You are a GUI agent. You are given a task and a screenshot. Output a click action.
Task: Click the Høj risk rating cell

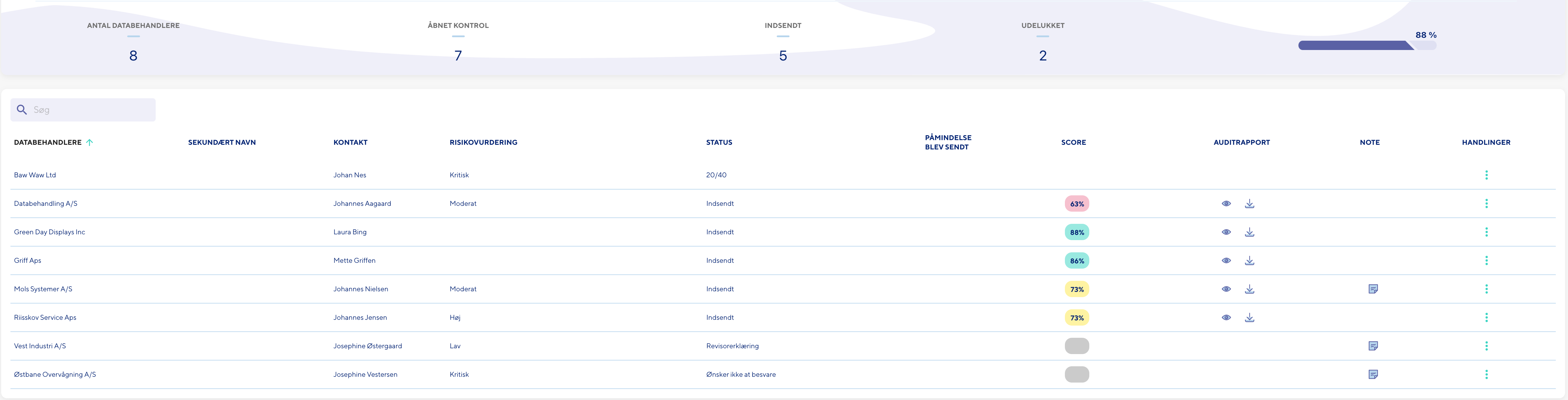(455, 318)
